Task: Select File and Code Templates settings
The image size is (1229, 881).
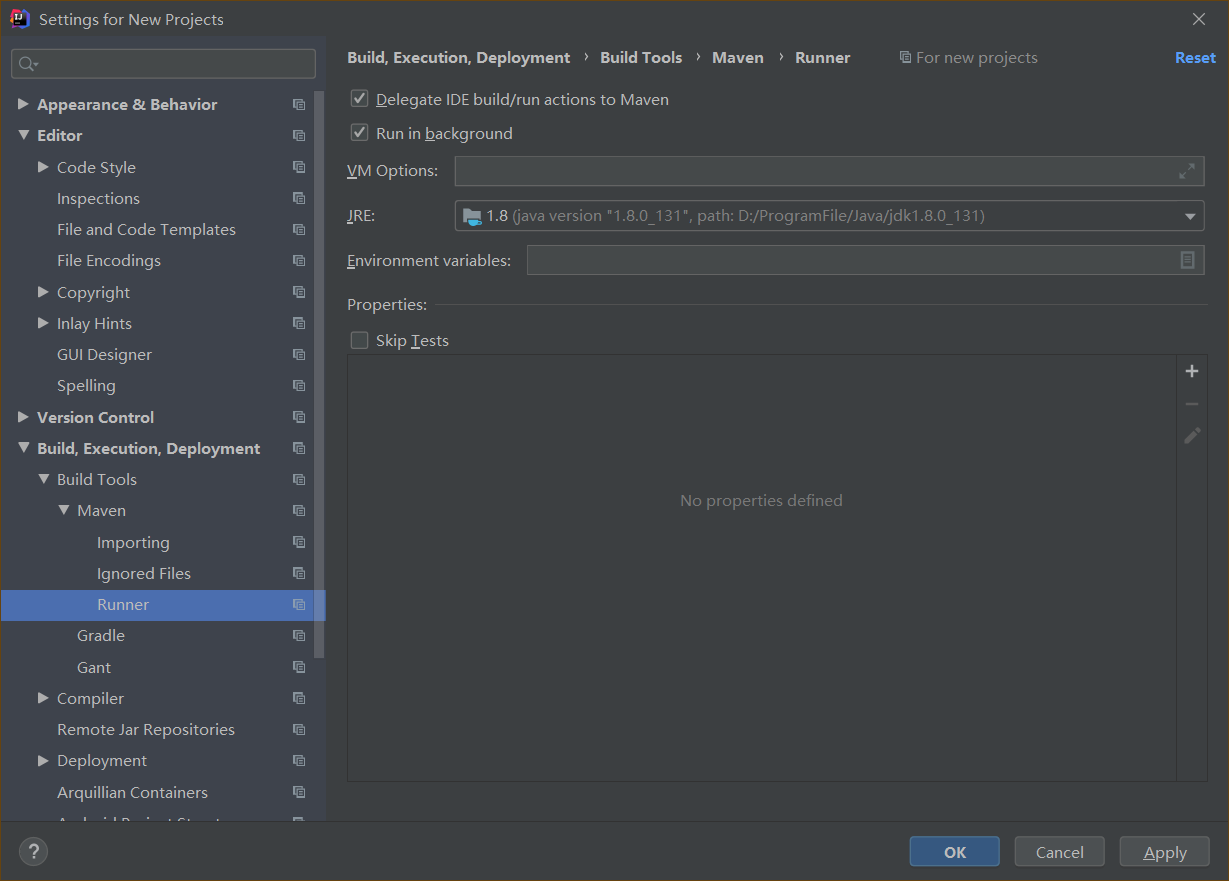Action: point(146,229)
